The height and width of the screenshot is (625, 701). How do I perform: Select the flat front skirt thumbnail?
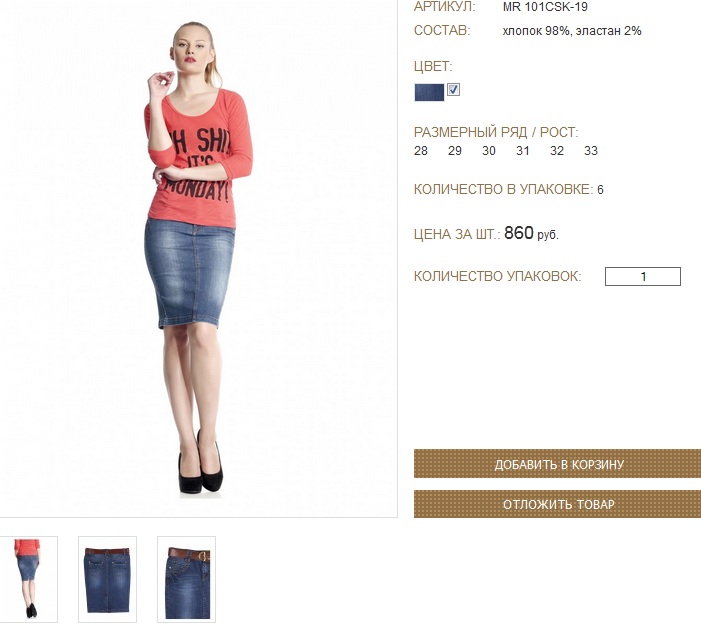107,579
